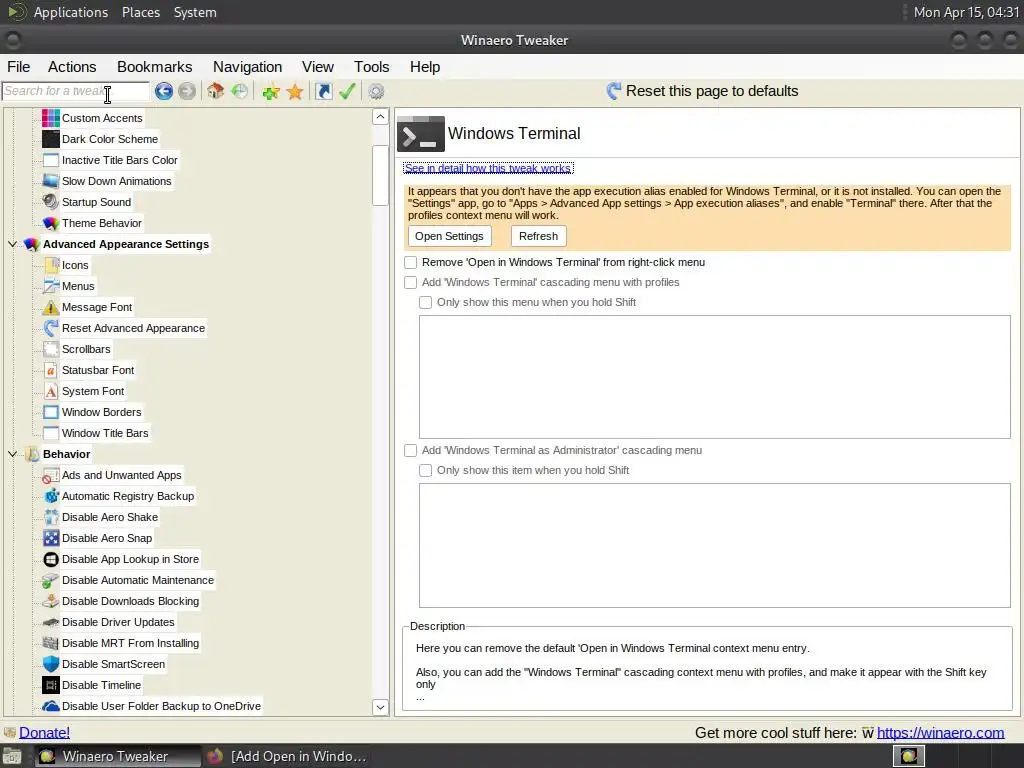The image size is (1024, 768).
Task: Click the System Font red A icon
Action: pos(51,391)
